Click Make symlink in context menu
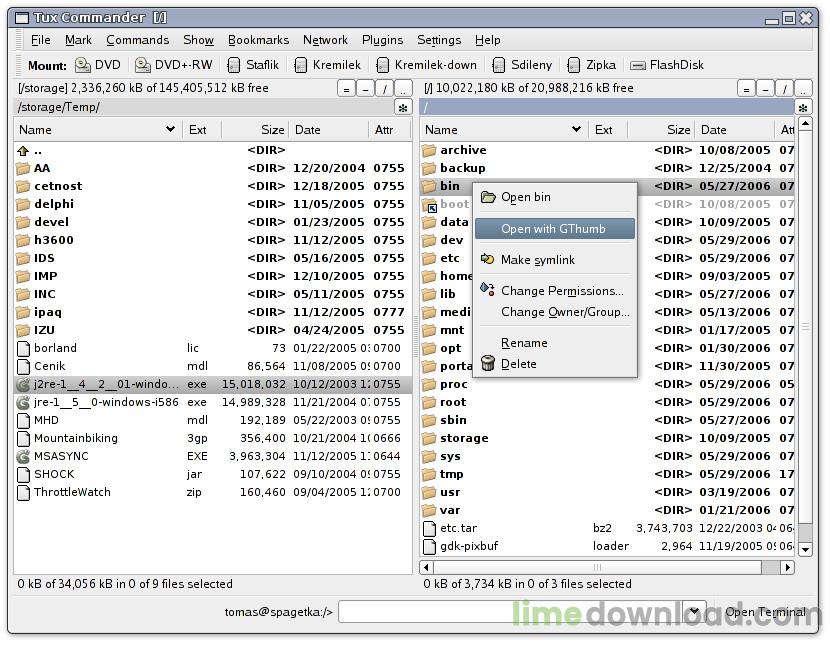 click(x=537, y=260)
